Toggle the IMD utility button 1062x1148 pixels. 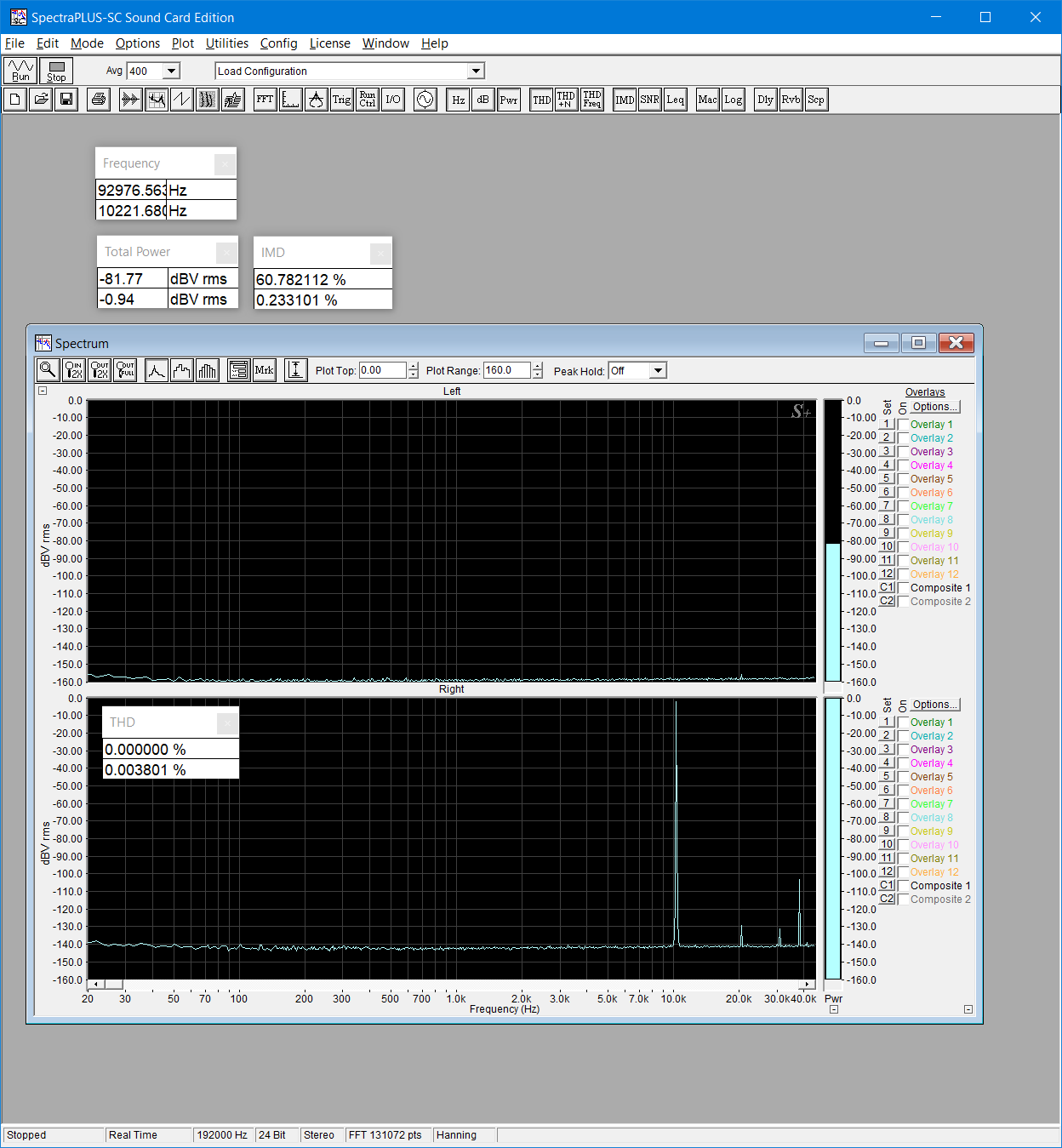coord(625,100)
